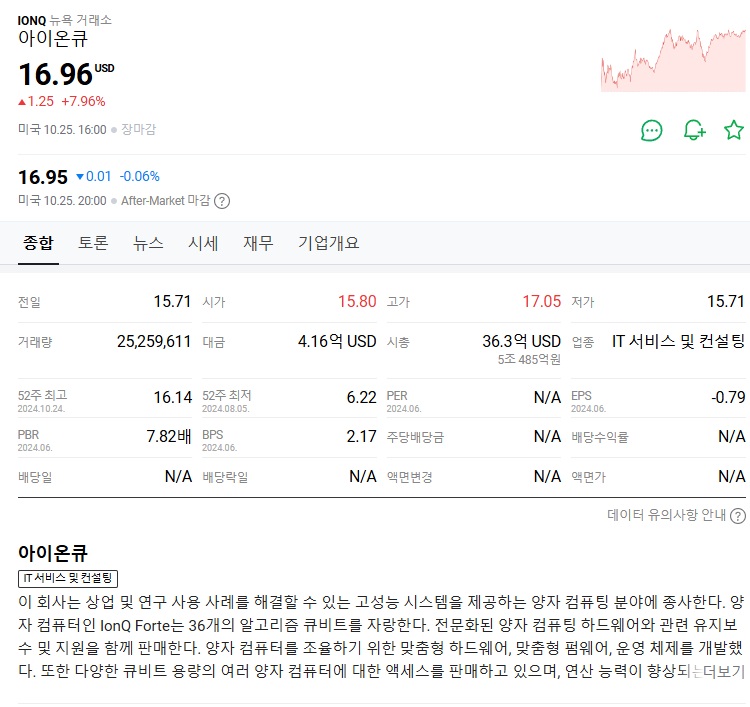Open the discussion chat bubble icon
This screenshot has height=707, width=750.
[651, 131]
